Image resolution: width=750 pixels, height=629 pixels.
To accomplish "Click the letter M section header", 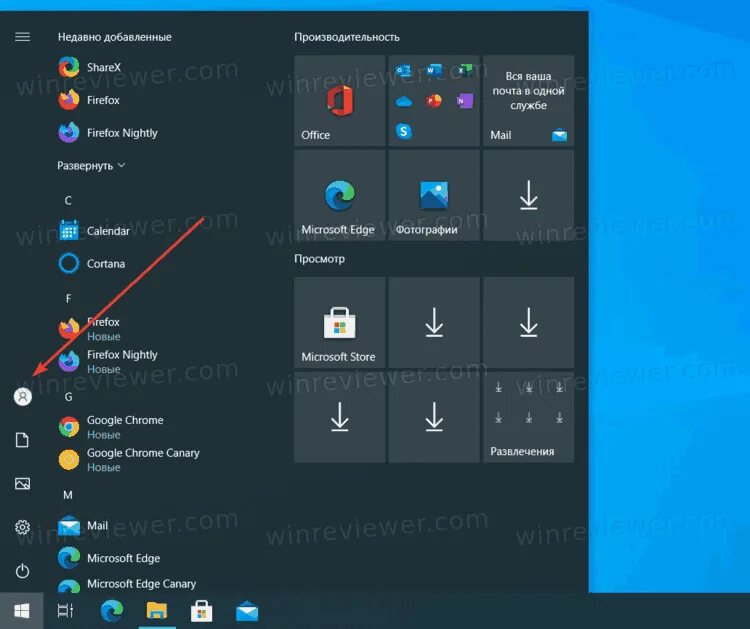I will click(x=68, y=495).
